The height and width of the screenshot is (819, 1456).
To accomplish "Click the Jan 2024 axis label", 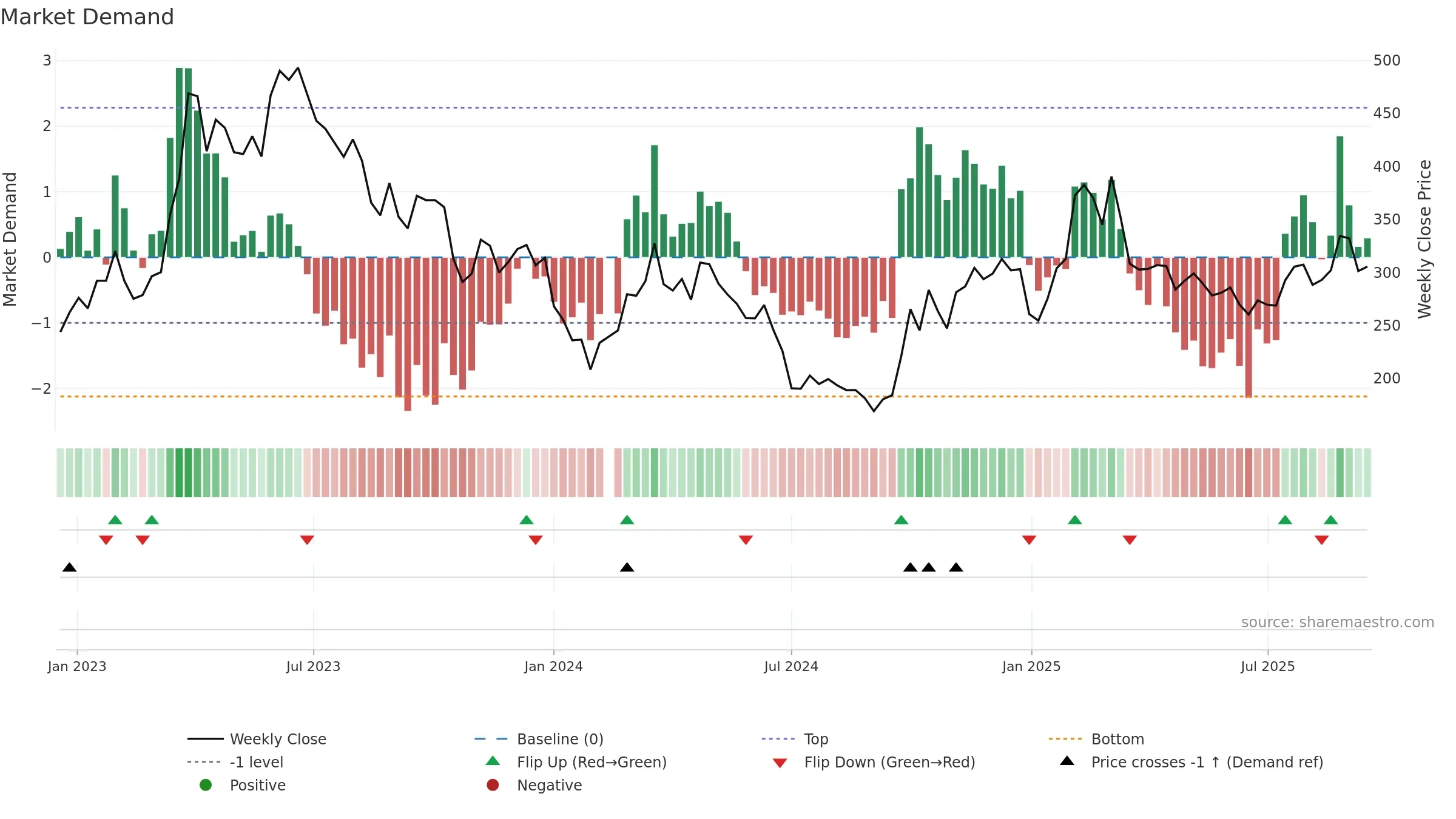I will (553, 667).
